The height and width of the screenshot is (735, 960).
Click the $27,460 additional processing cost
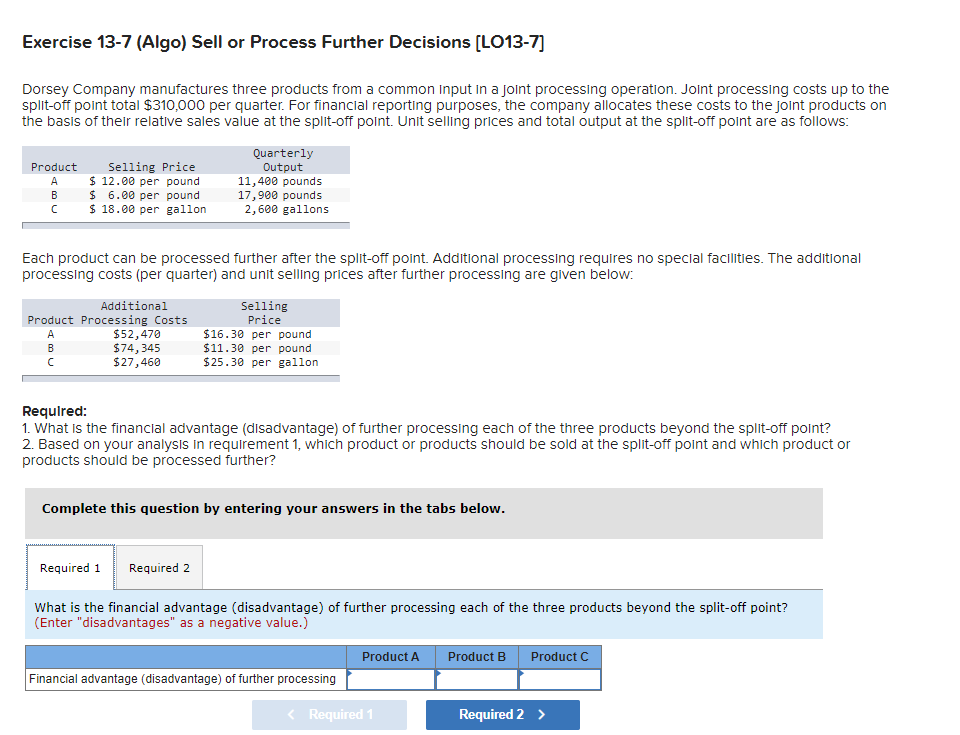click(137, 362)
